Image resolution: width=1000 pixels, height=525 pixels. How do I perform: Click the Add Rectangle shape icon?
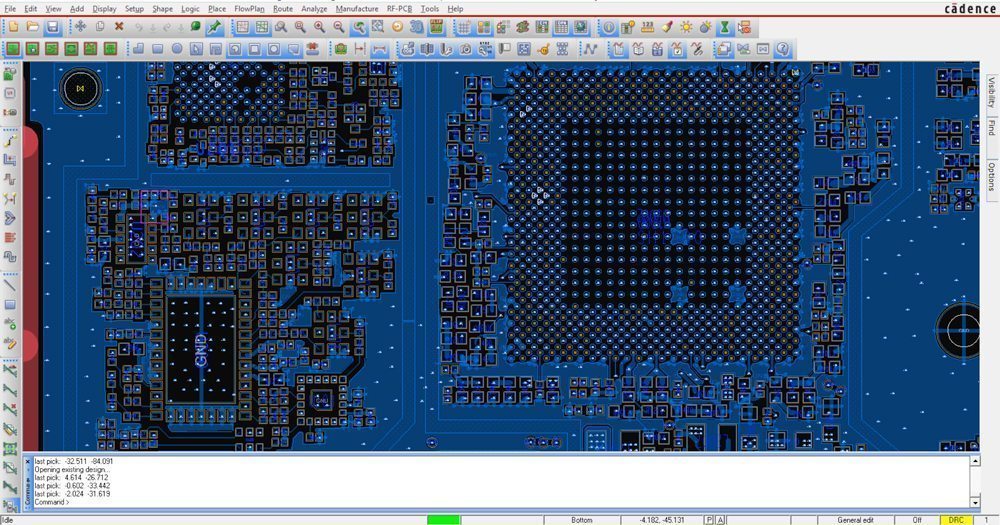[158, 48]
